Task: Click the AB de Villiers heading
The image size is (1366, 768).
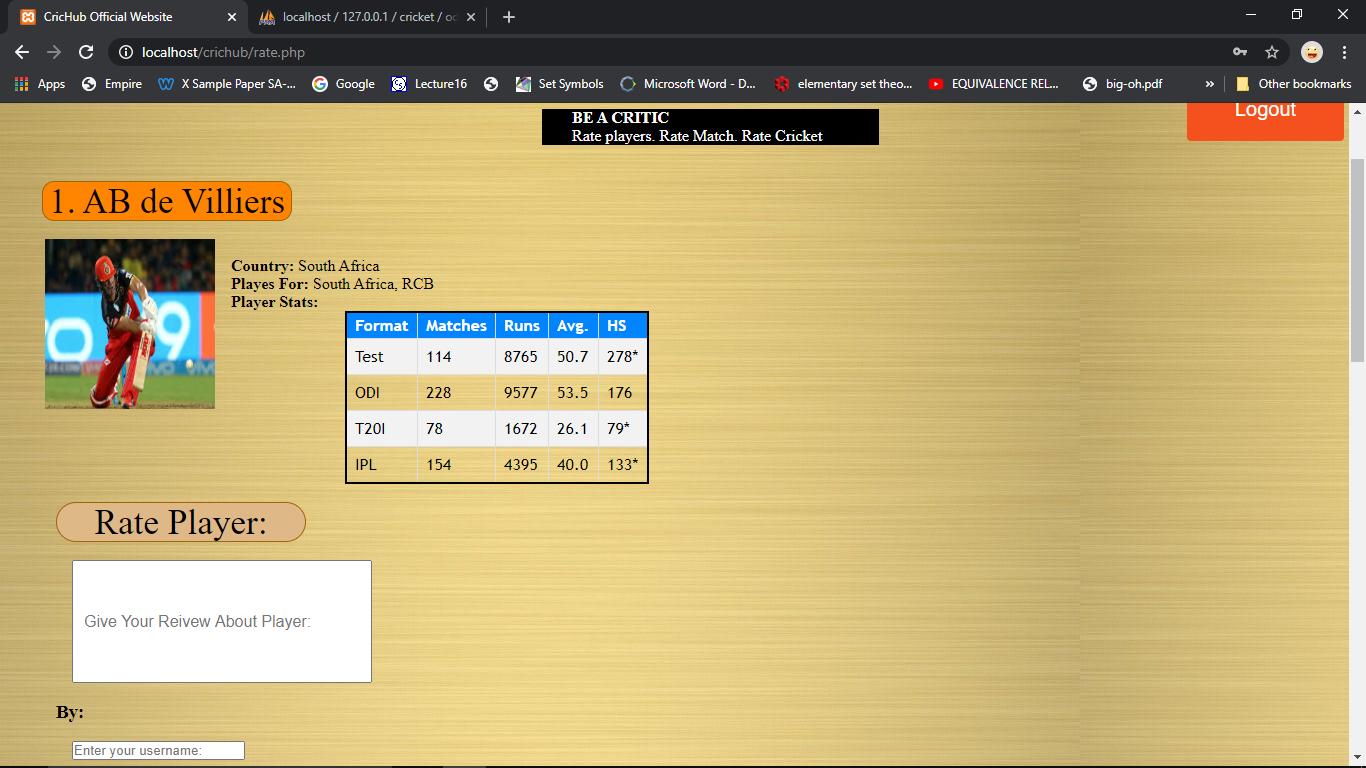Action: coord(167,201)
